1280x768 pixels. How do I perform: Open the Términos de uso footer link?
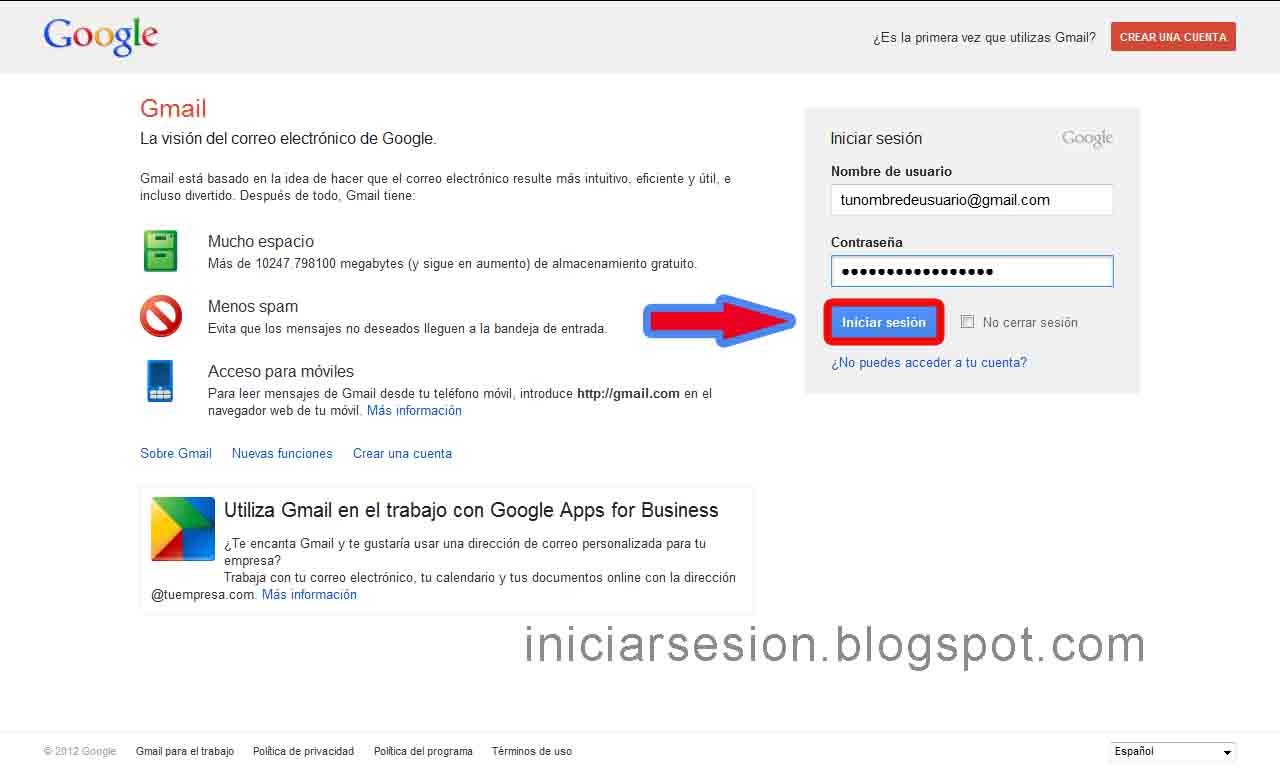(x=532, y=751)
